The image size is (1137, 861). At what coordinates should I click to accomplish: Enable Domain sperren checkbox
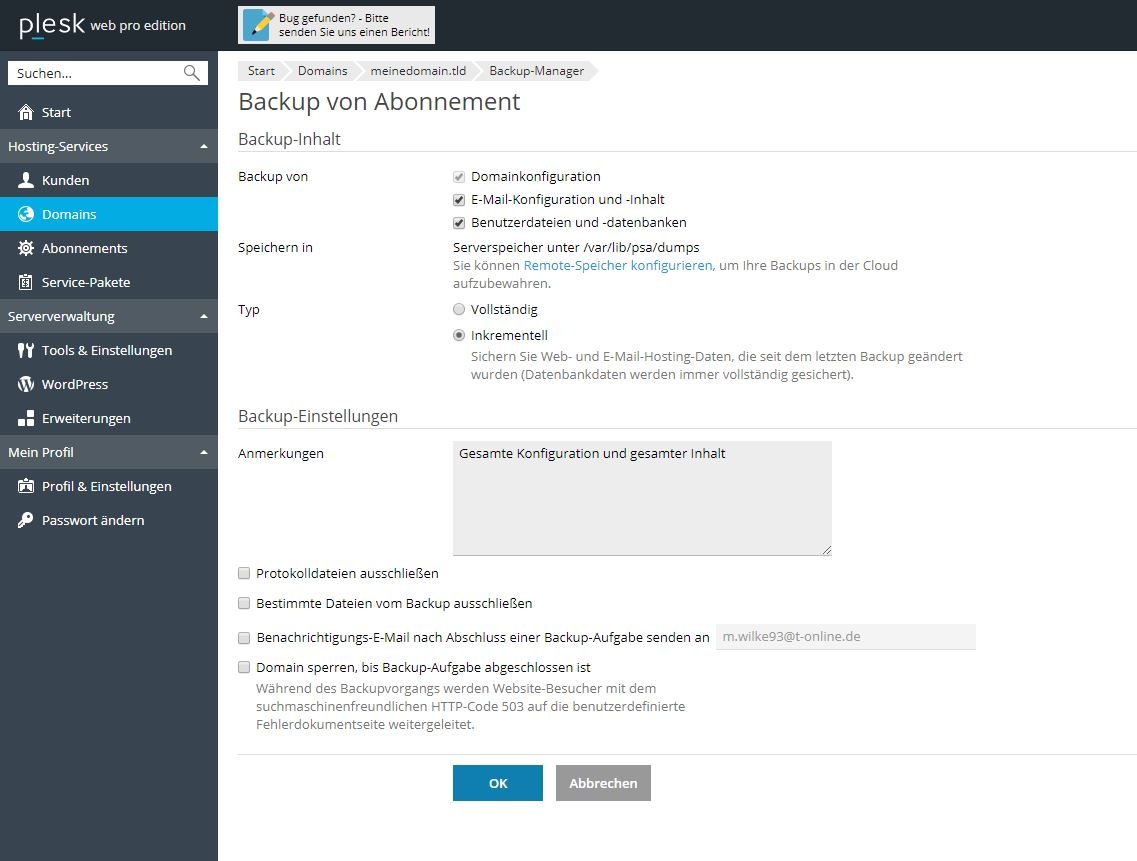[x=244, y=667]
